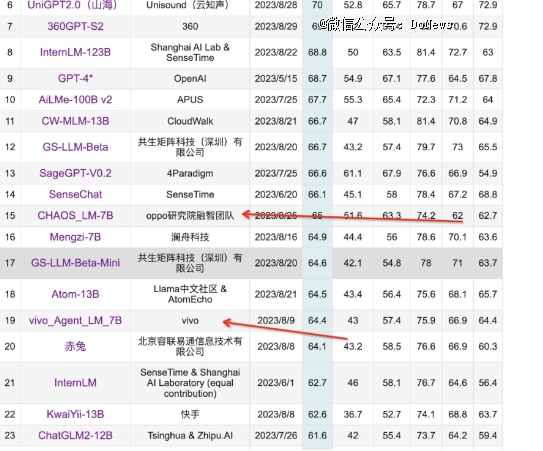Click the date 2023/6/20
This screenshot has height=451, width=543.
[x=276, y=194]
